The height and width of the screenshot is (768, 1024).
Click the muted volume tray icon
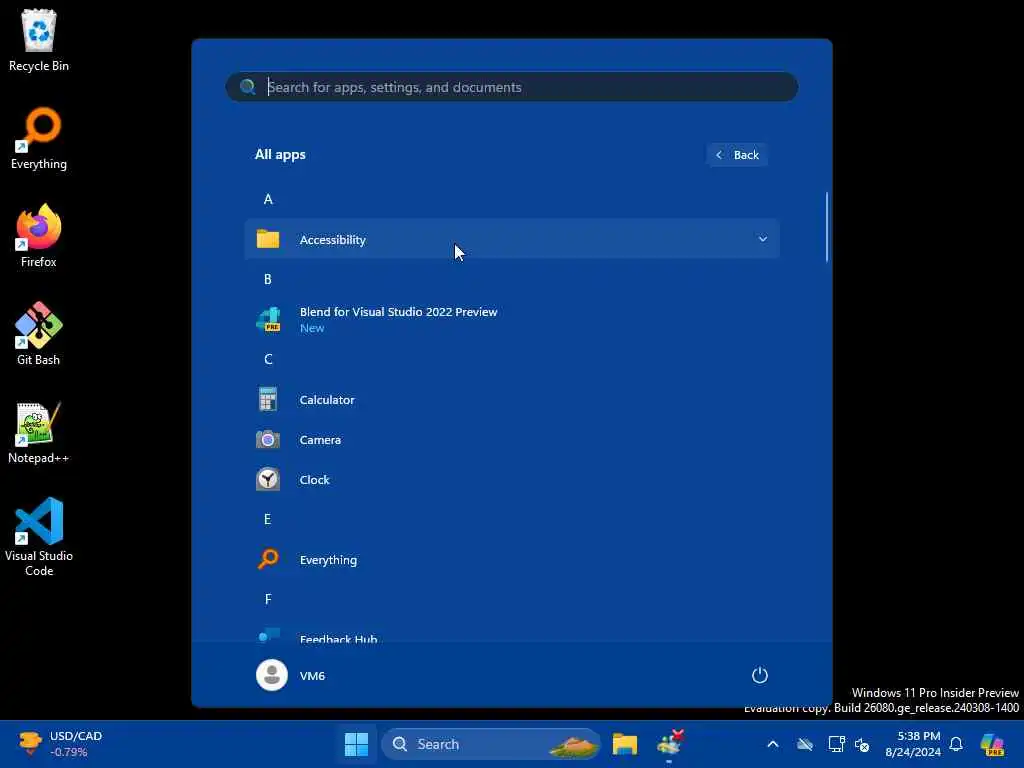[x=862, y=744]
